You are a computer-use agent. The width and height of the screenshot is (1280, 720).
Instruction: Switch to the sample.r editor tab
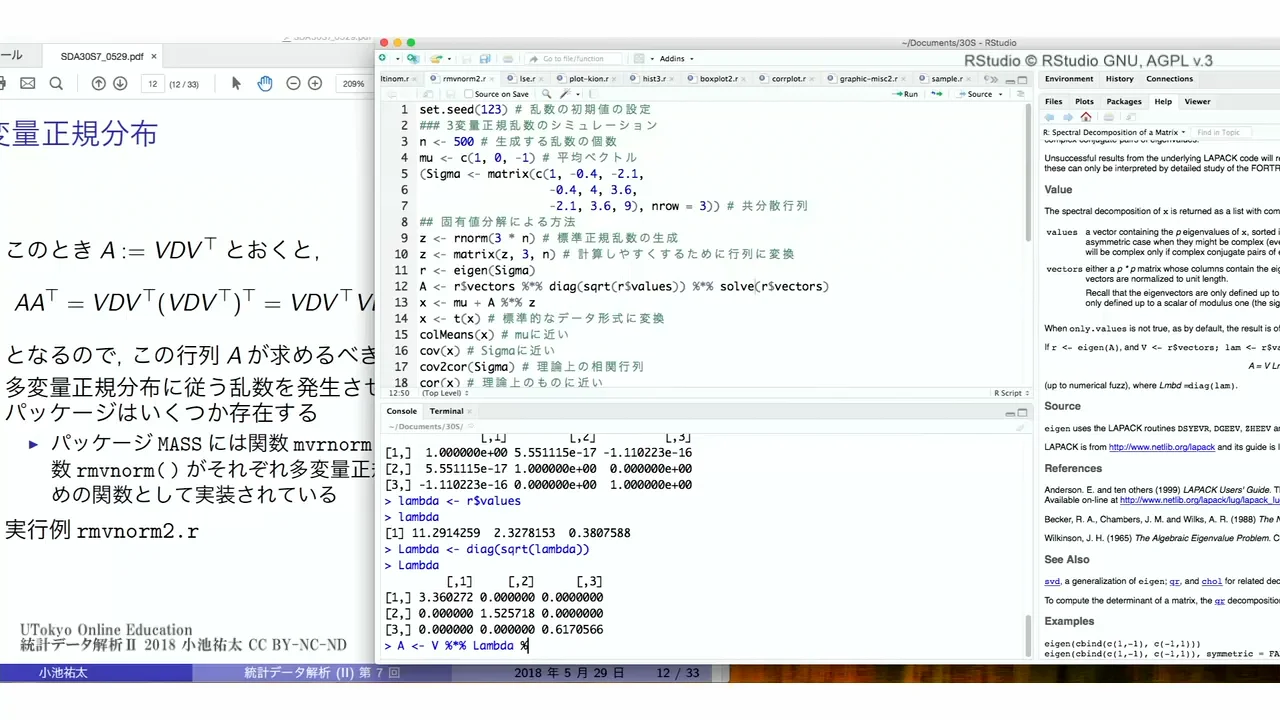click(947, 79)
